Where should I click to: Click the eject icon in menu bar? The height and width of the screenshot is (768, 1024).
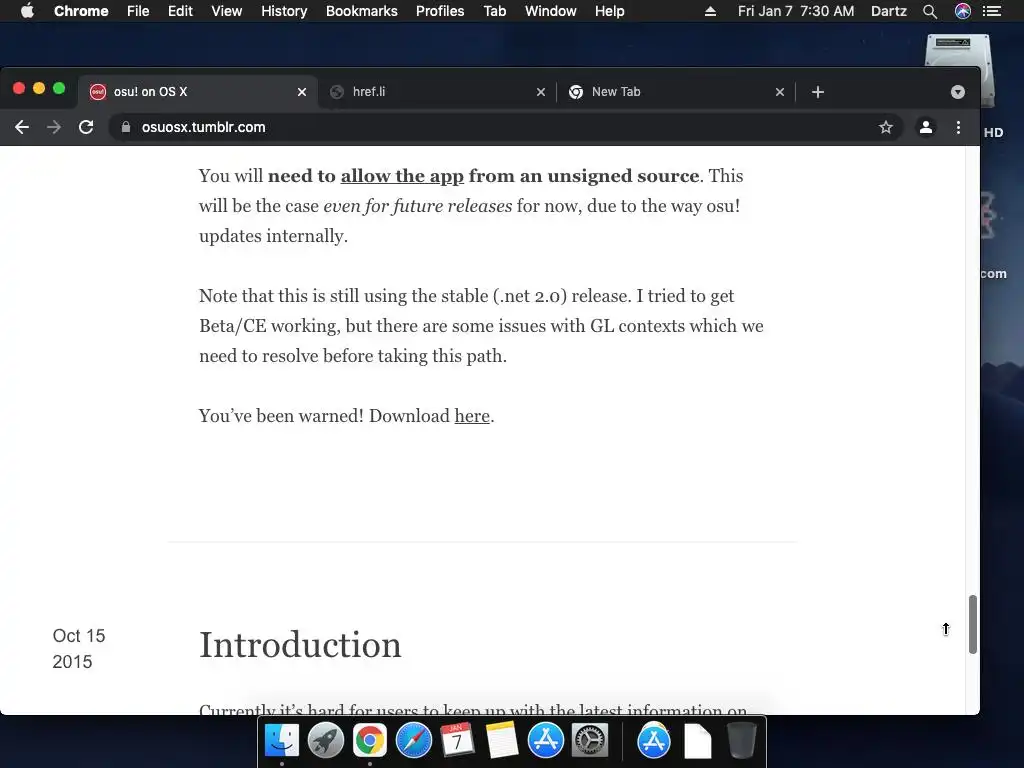(711, 11)
